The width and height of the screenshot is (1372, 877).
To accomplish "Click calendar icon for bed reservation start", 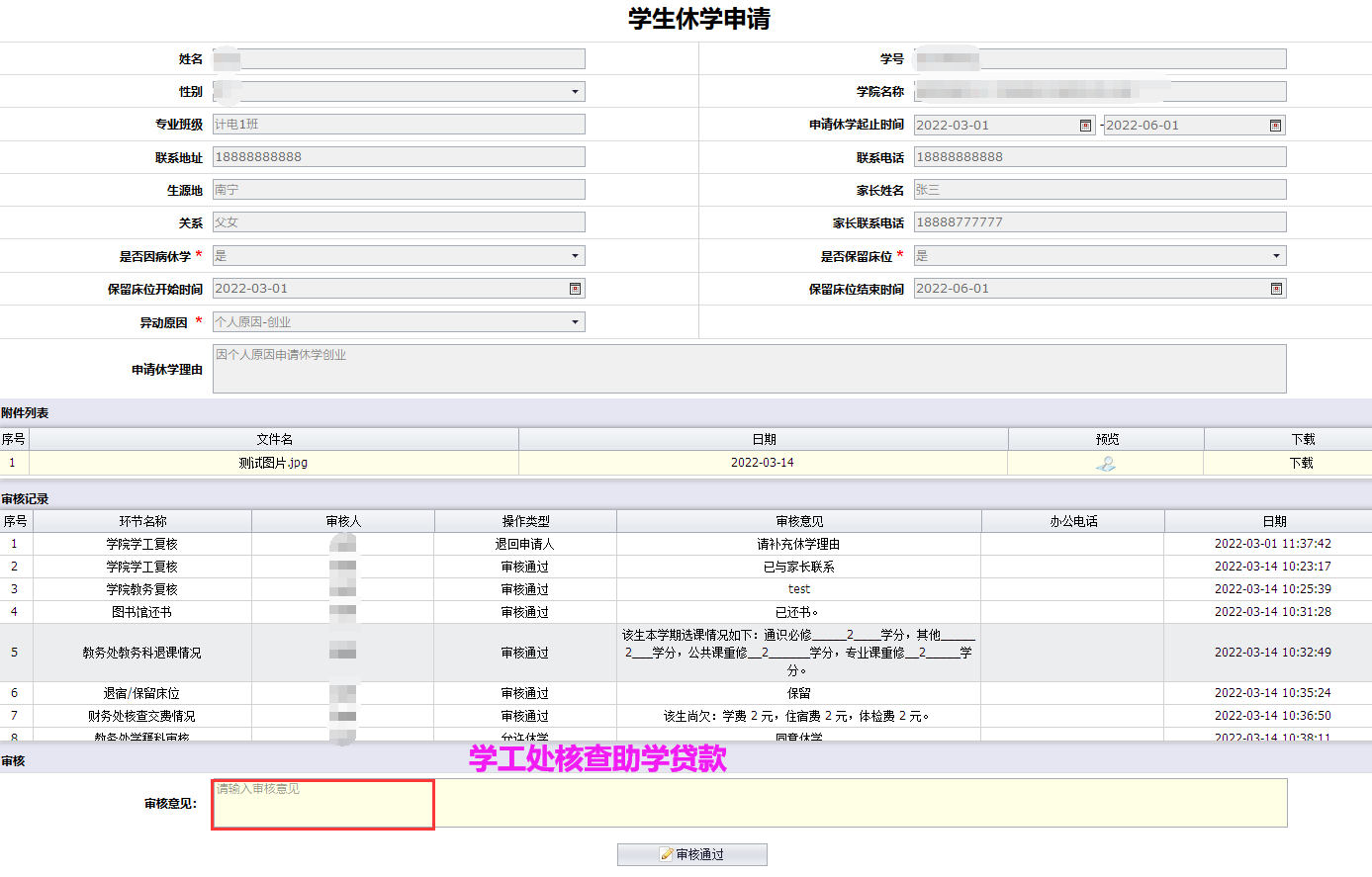I will coord(575,289).
